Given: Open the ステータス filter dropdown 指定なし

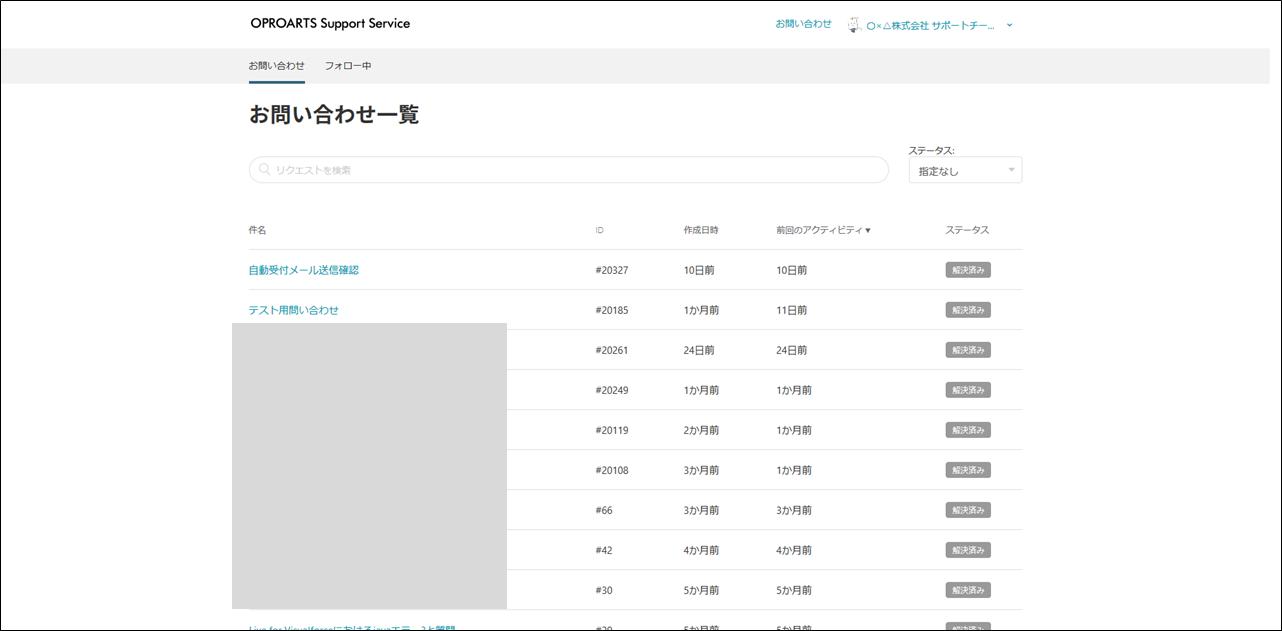Looking at the screenshot, I should click(965, 171).
